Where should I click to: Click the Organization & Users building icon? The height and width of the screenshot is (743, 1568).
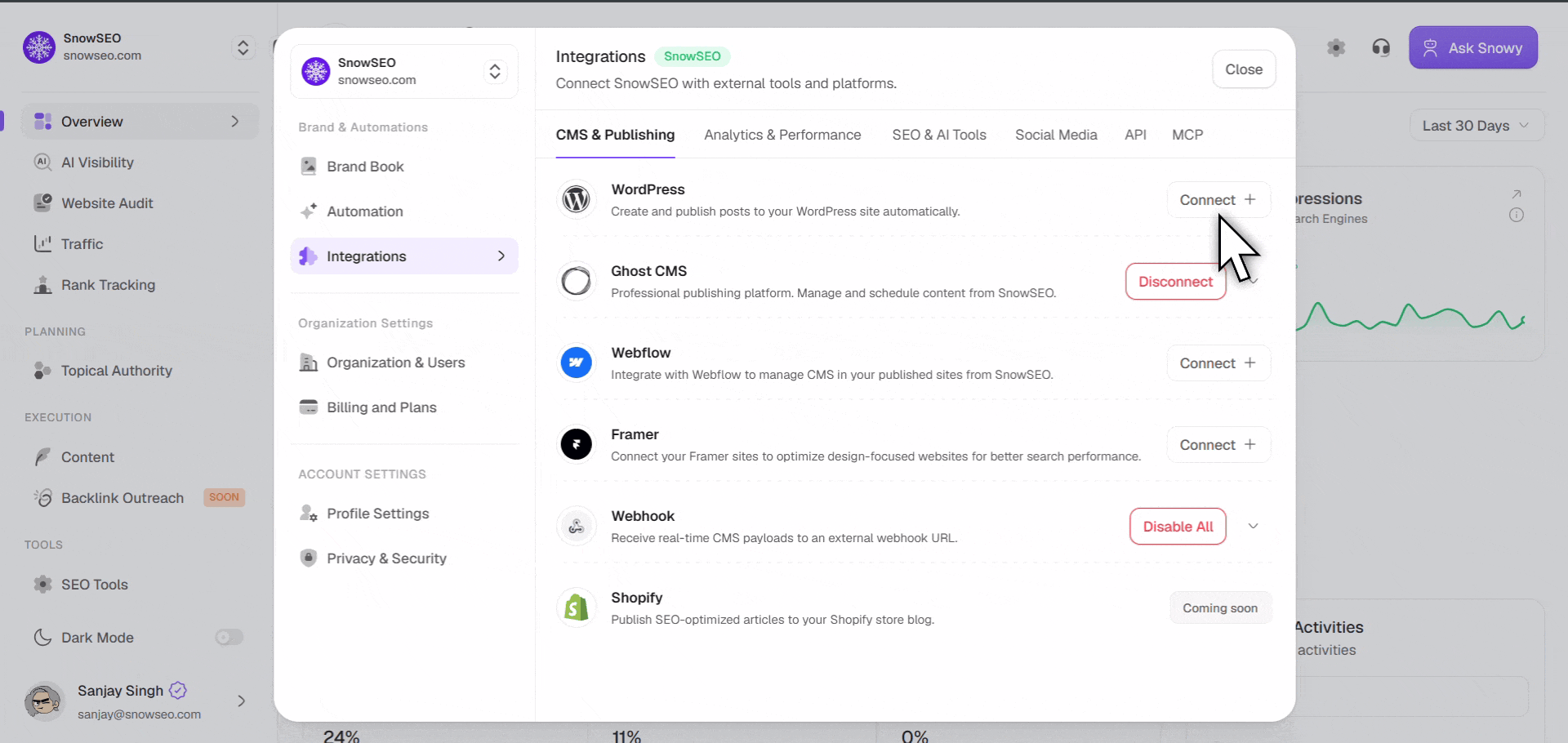[x=309, y=363]
